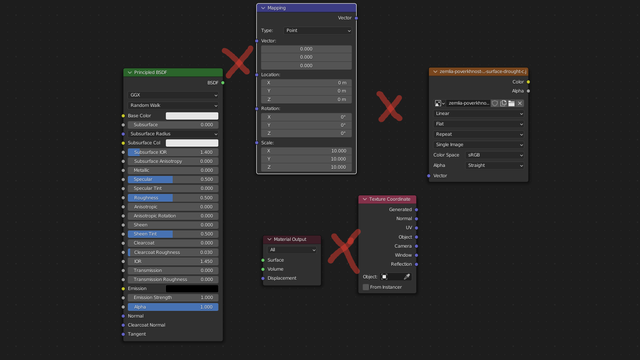
Task: Enable the From Instancer checkbox
Action: click(366, 287)
